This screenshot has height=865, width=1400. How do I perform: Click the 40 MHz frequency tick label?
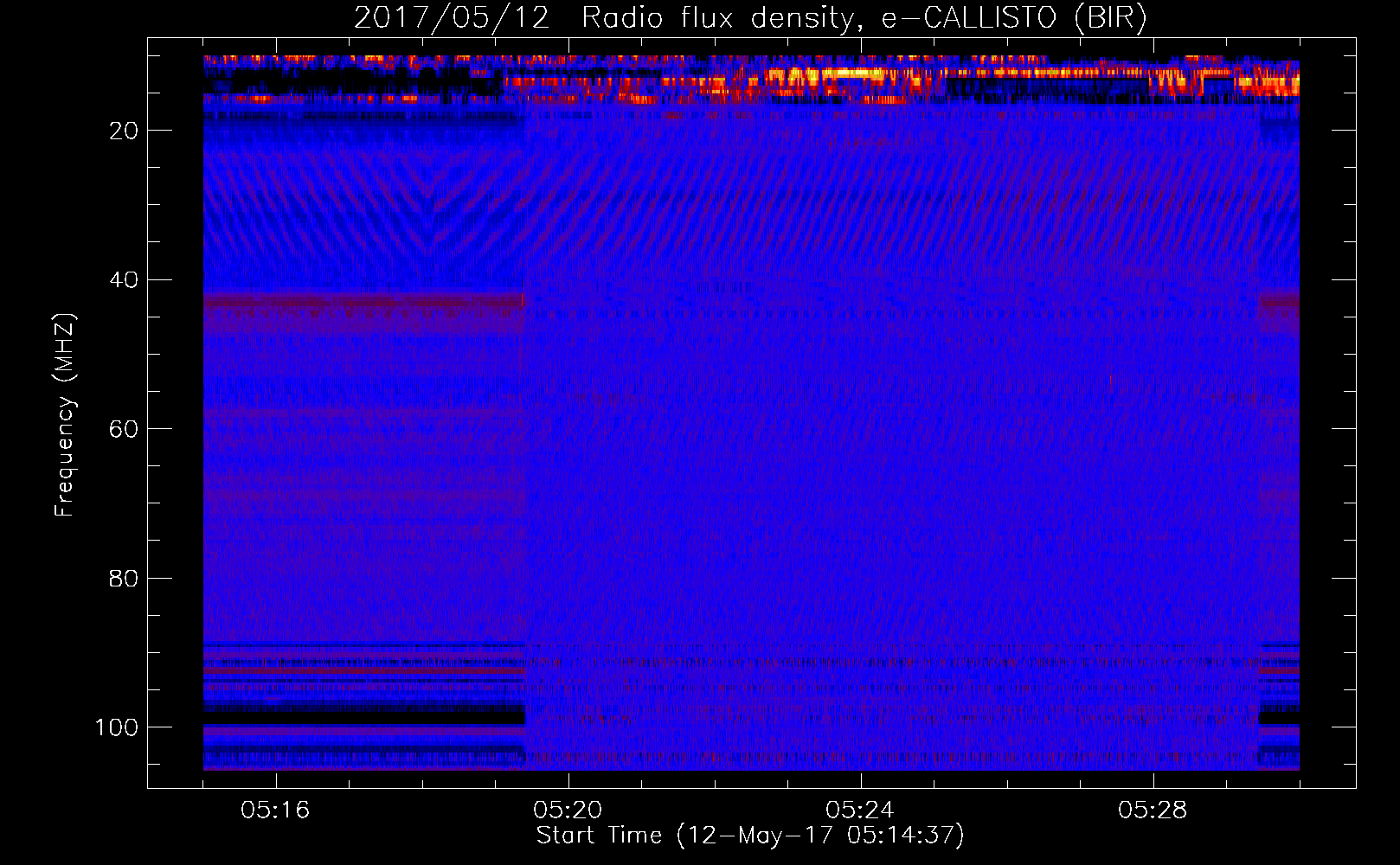124,280
